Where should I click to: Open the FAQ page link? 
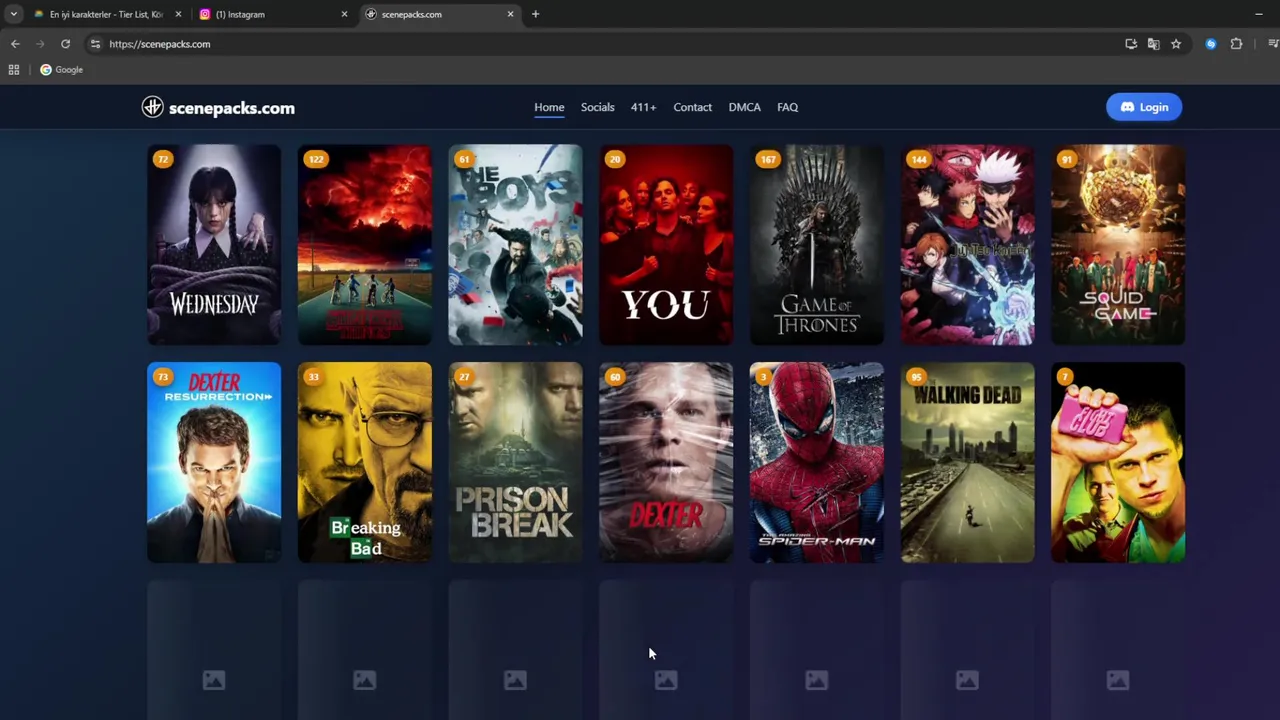coord(788,107)
